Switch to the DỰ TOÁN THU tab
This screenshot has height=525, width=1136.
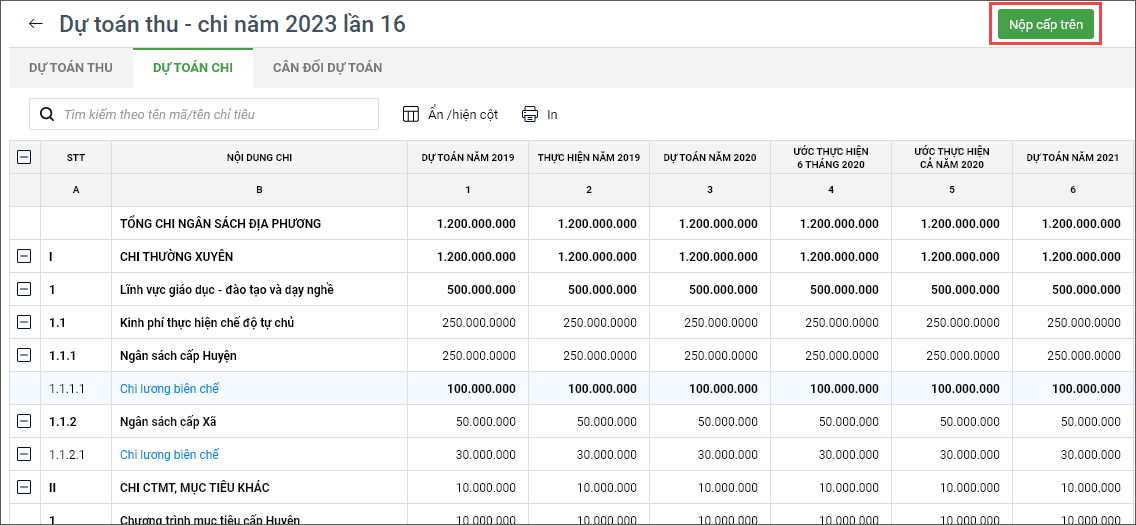pyautogui.click(x=70, y=68)
